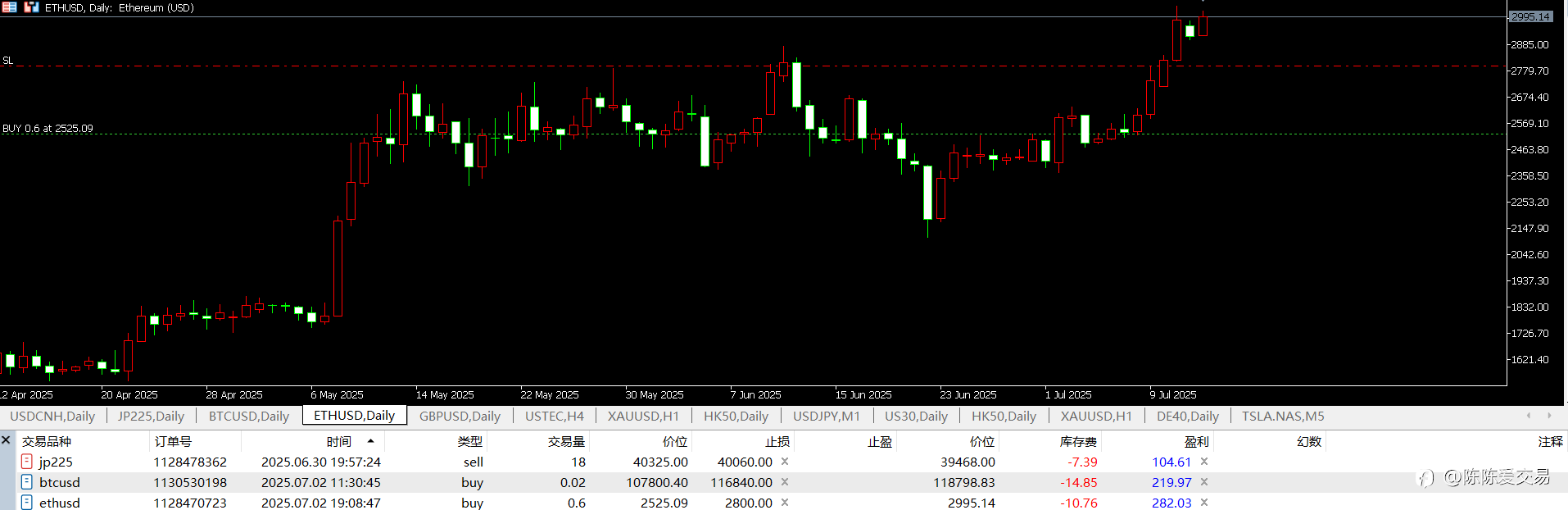This screenshot has height=510, width=1568.
Task: Click the swap value -14.85
Action: (x=1078, y=482)
